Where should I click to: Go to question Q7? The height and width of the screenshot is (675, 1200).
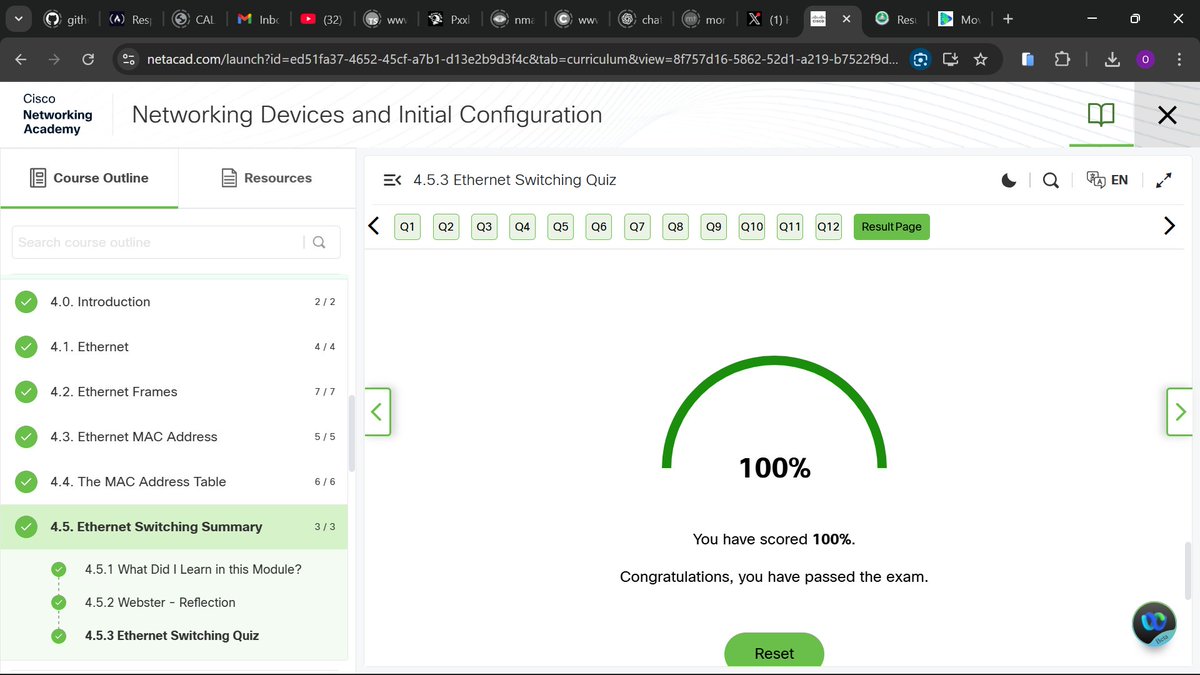tap(637, 227)
